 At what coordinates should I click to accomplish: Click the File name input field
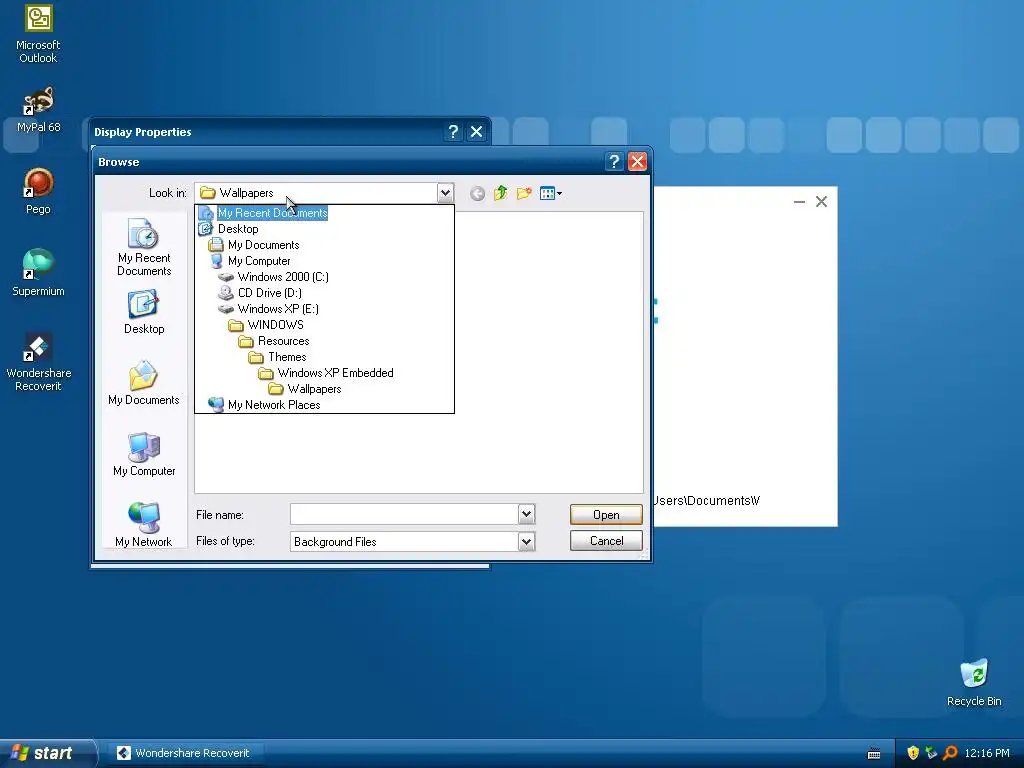coord(405,515)
